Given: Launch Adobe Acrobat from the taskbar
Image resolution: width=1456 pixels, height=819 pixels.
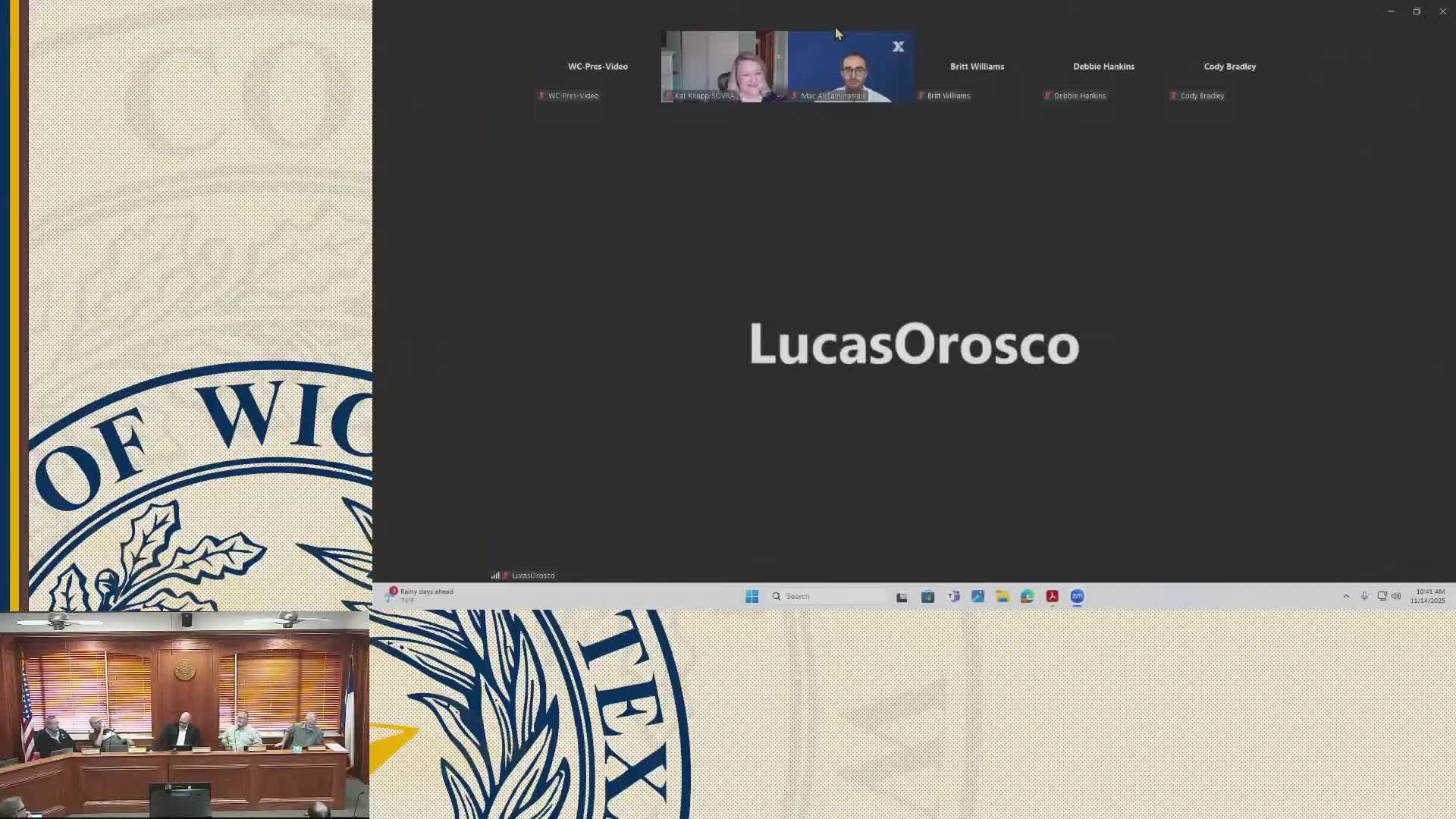Looking at the screenshot, I should pyautogui.click(x=1052, y=597).
